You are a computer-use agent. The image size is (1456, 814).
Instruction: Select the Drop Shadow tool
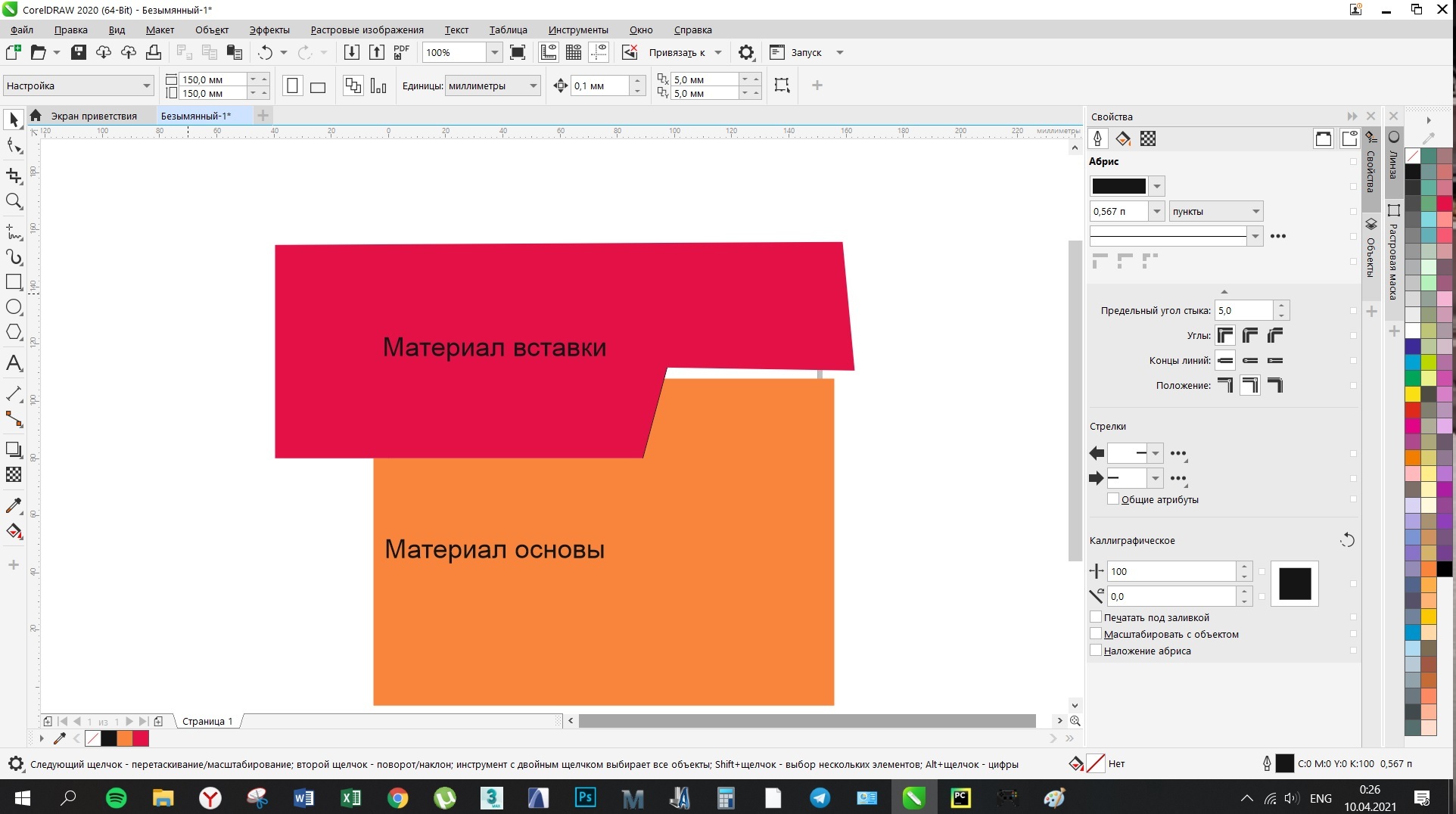pyautogui.click(x=14, y=449)
